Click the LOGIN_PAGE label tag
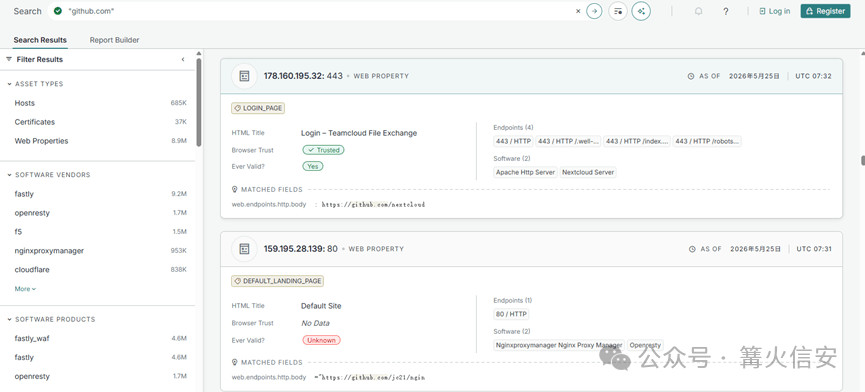This screenshot has height=392, width=865. point(258,109)
